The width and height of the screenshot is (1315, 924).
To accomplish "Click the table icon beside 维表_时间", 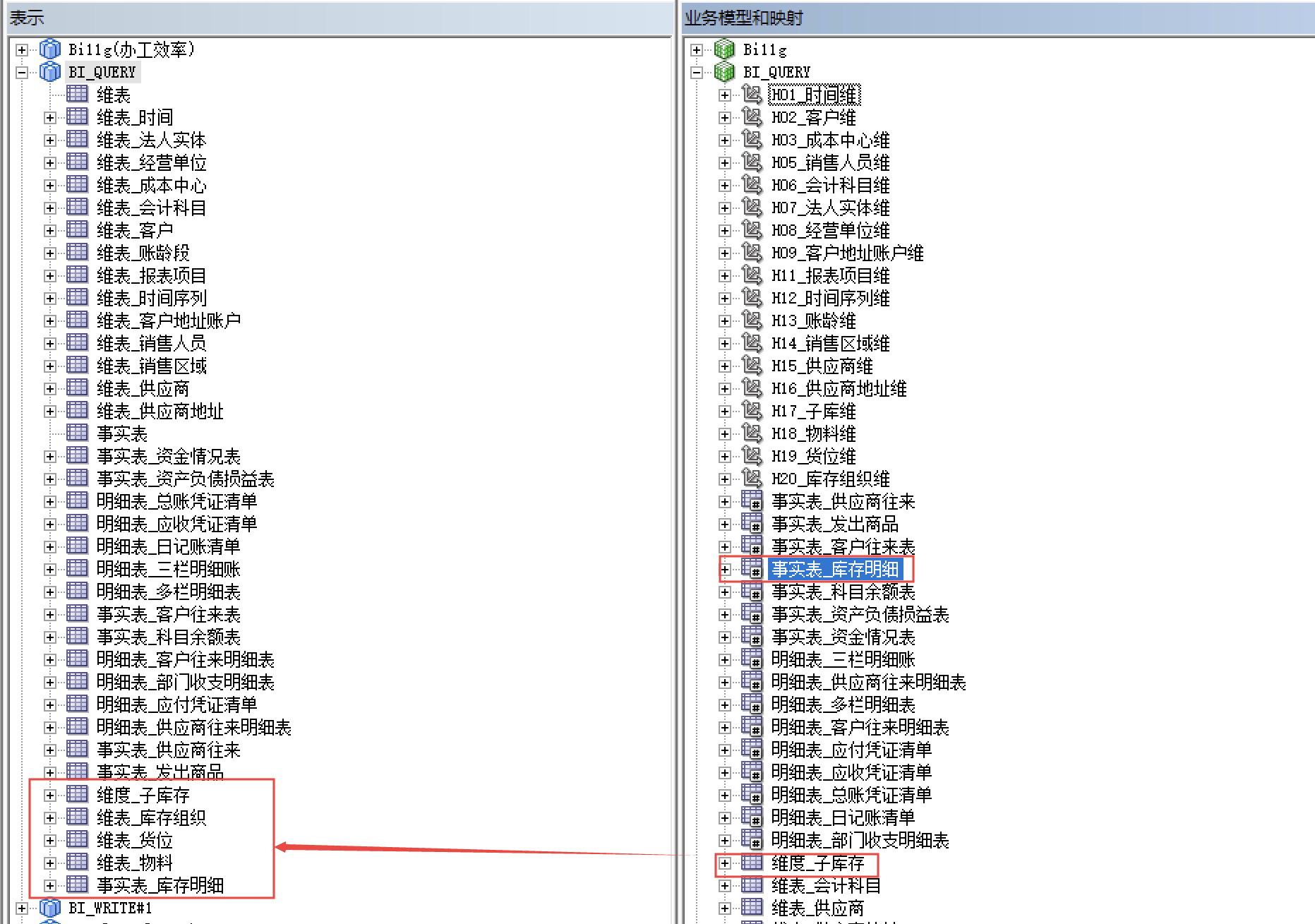I will tap(77, 117).
